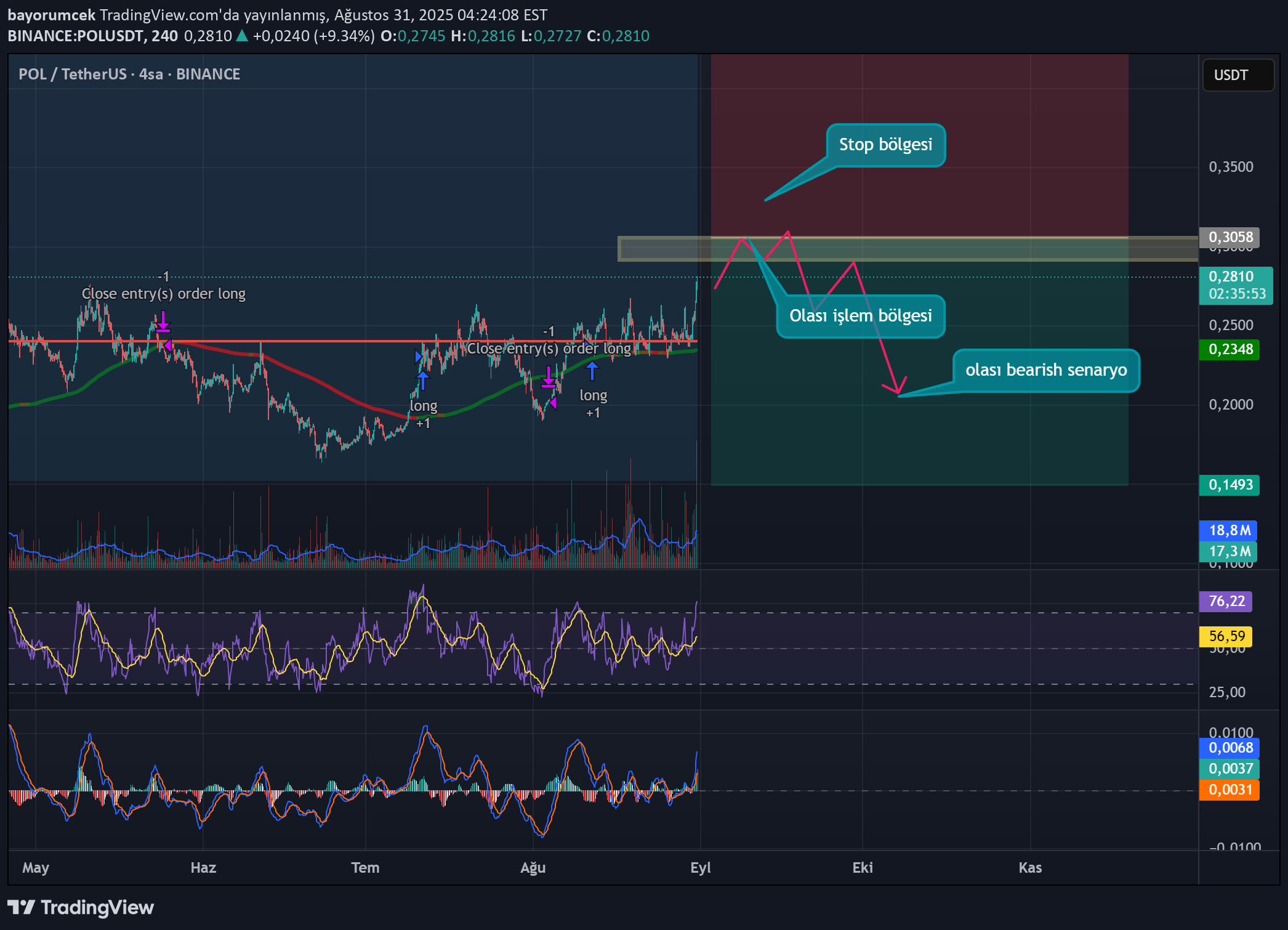Viewport: 1288px width, 930px height.
Task: Click the USDT currency button
Action: coord(1238,75)
